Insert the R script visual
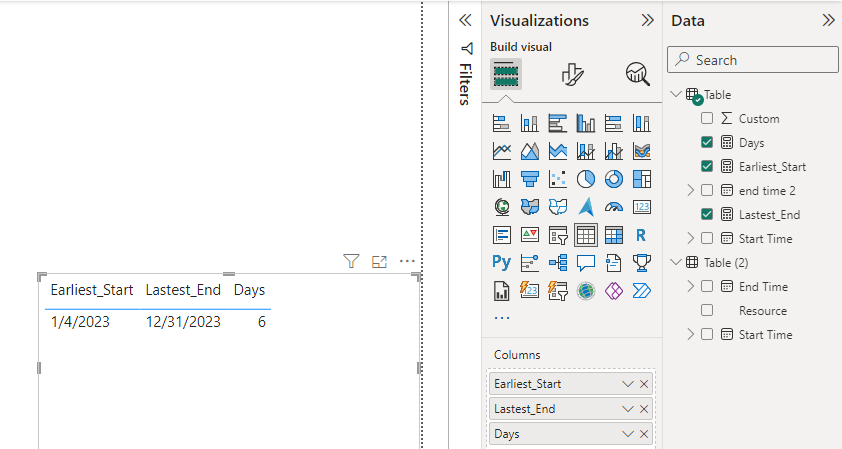This screenshot has height=449, width=842. pyautogui.click(x=642, y=235)
